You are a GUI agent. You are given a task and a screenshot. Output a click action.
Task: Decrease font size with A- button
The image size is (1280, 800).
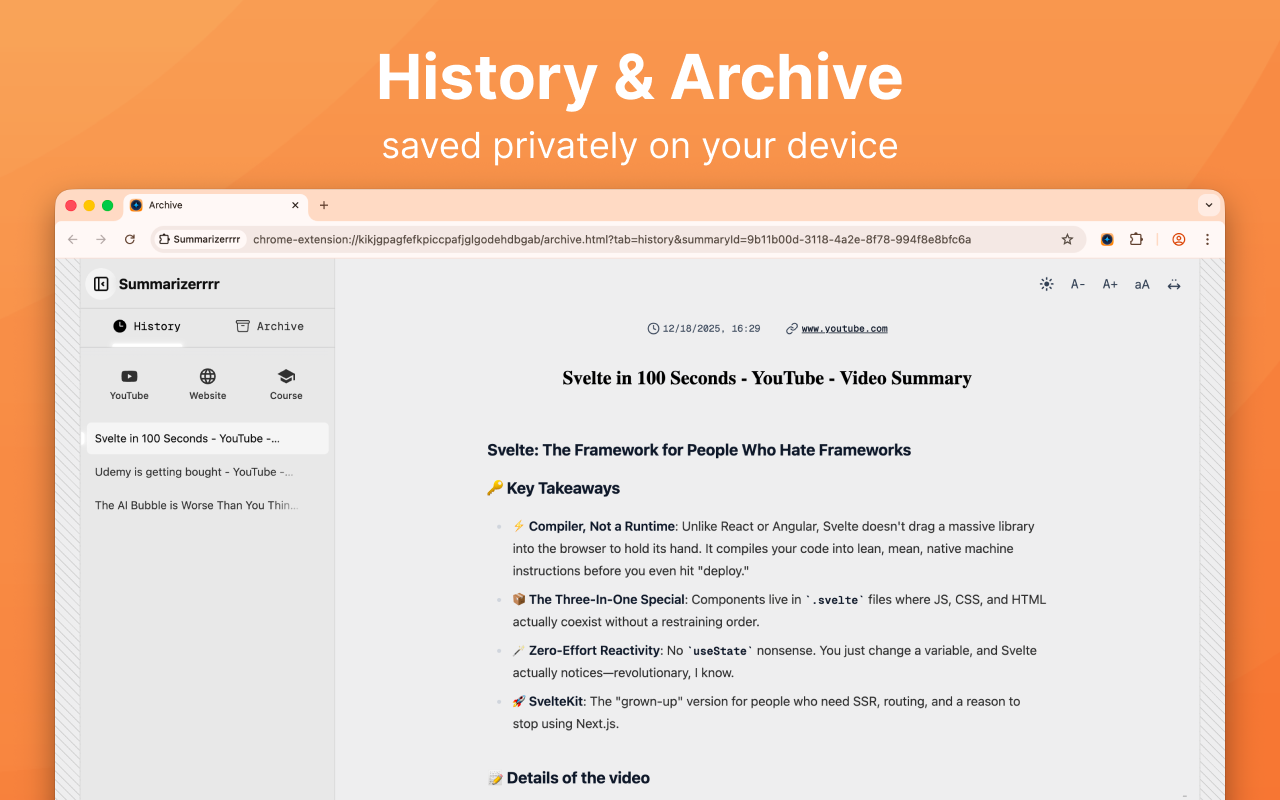click(x=1078, y=284)
